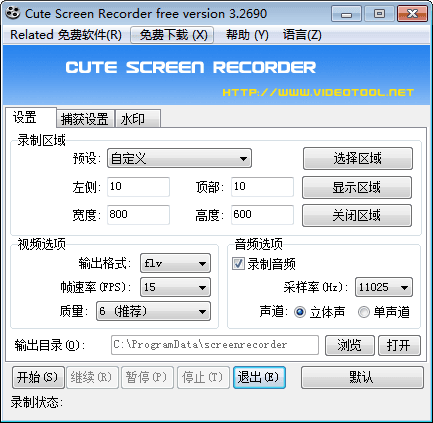The width and height of the screenshot is (433, 423).
Task: Click the 音频选项 group label
Action: (x=258, y=244)
